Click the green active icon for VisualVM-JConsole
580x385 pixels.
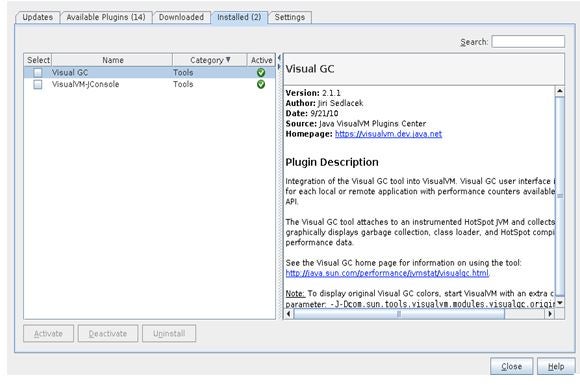click(x=261, y=84)
